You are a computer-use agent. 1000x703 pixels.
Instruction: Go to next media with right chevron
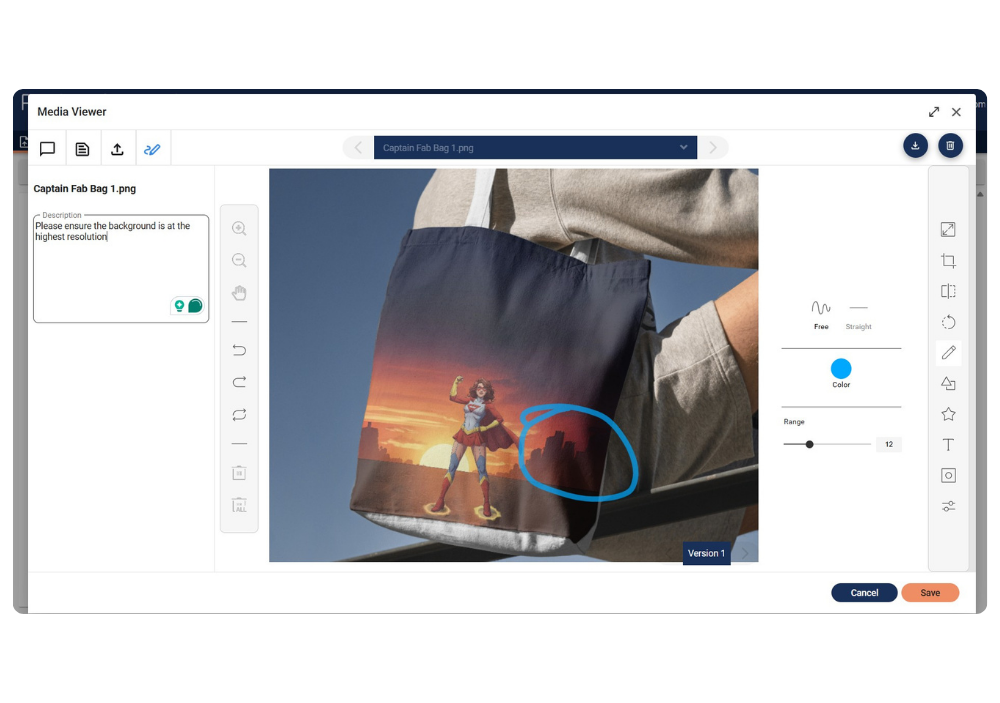coord(713,148)
